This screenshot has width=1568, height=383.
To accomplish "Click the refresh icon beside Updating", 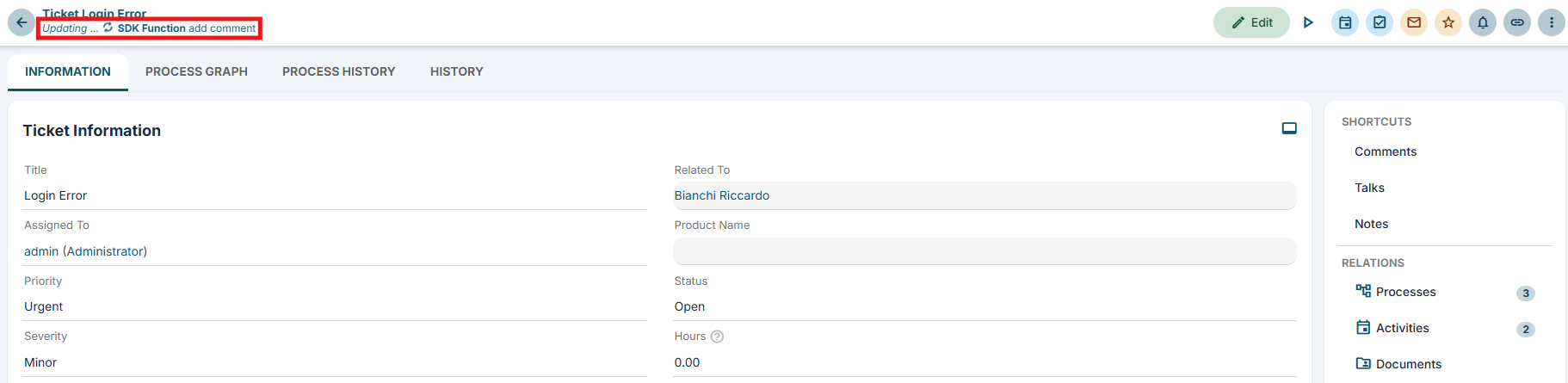I will coord(108,28).
